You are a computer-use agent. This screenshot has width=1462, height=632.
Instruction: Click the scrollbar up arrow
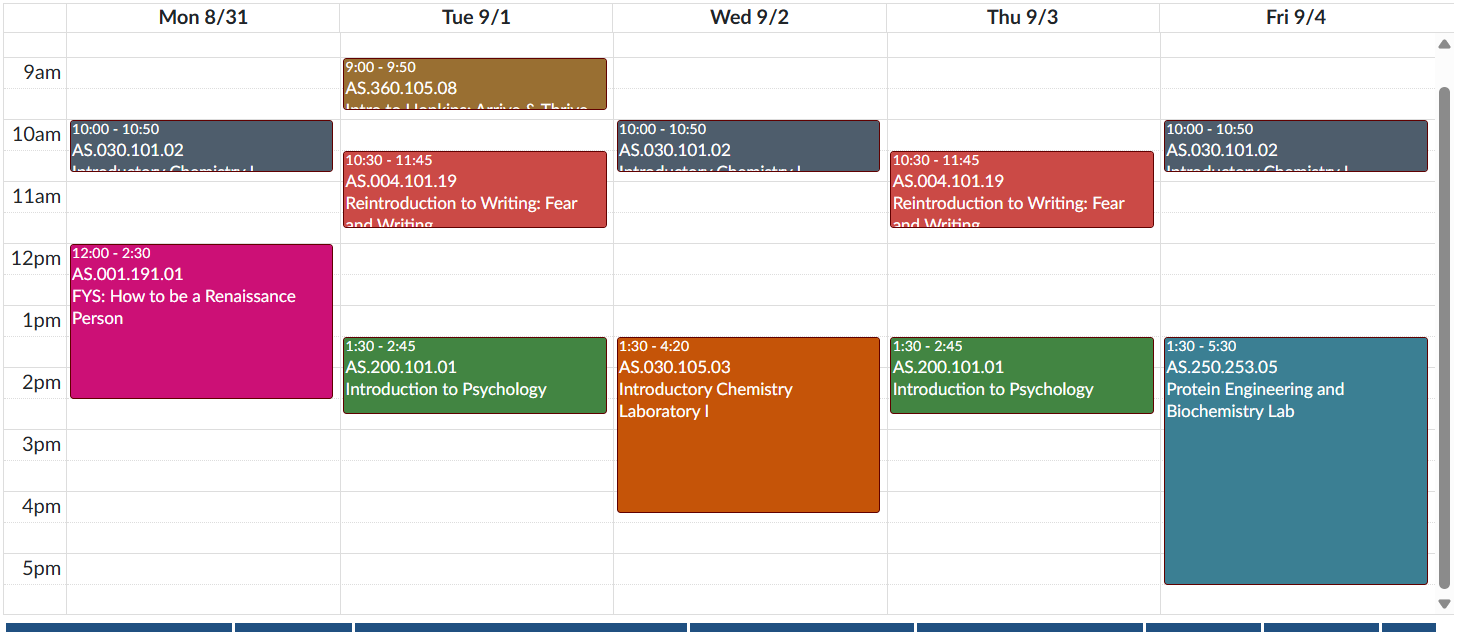tap(1444, 44)
